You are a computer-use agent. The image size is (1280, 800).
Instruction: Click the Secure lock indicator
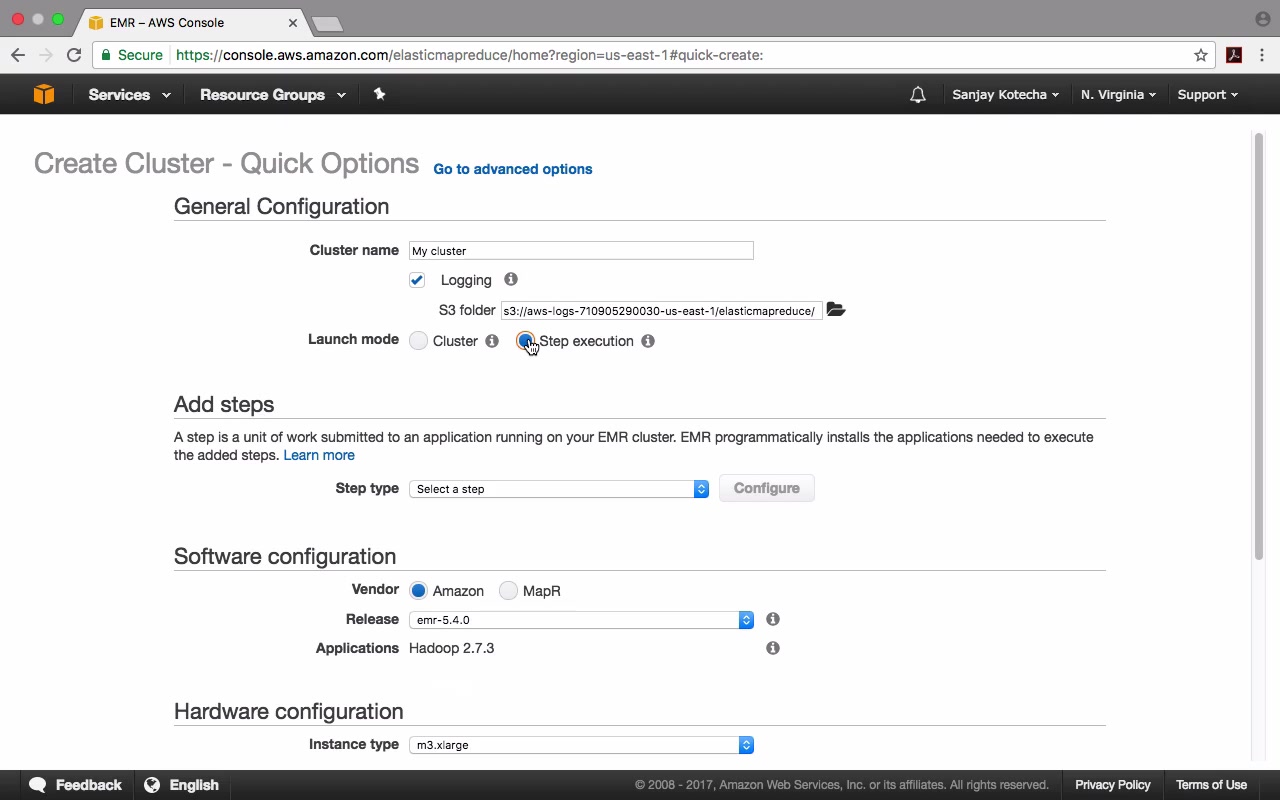pos(132,55)
